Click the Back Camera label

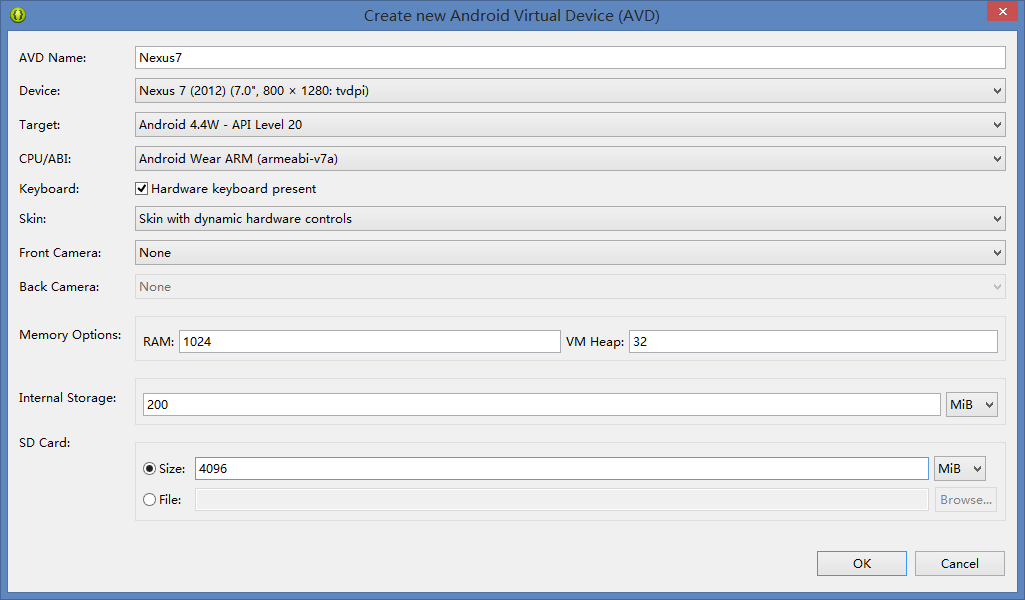(x=59, y=287)
